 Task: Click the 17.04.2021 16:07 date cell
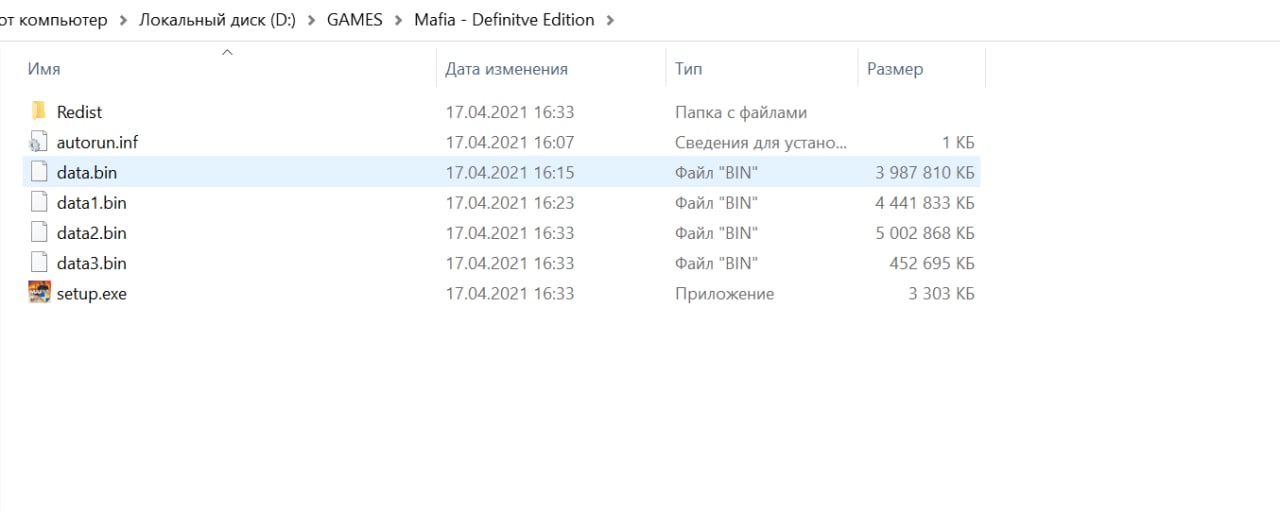(510, 142)
